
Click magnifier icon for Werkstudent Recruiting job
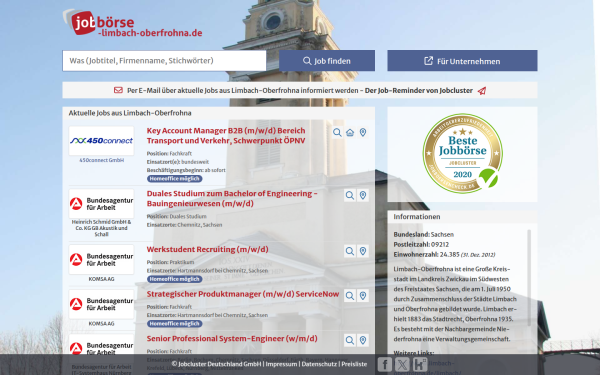[x=350, y=251]
